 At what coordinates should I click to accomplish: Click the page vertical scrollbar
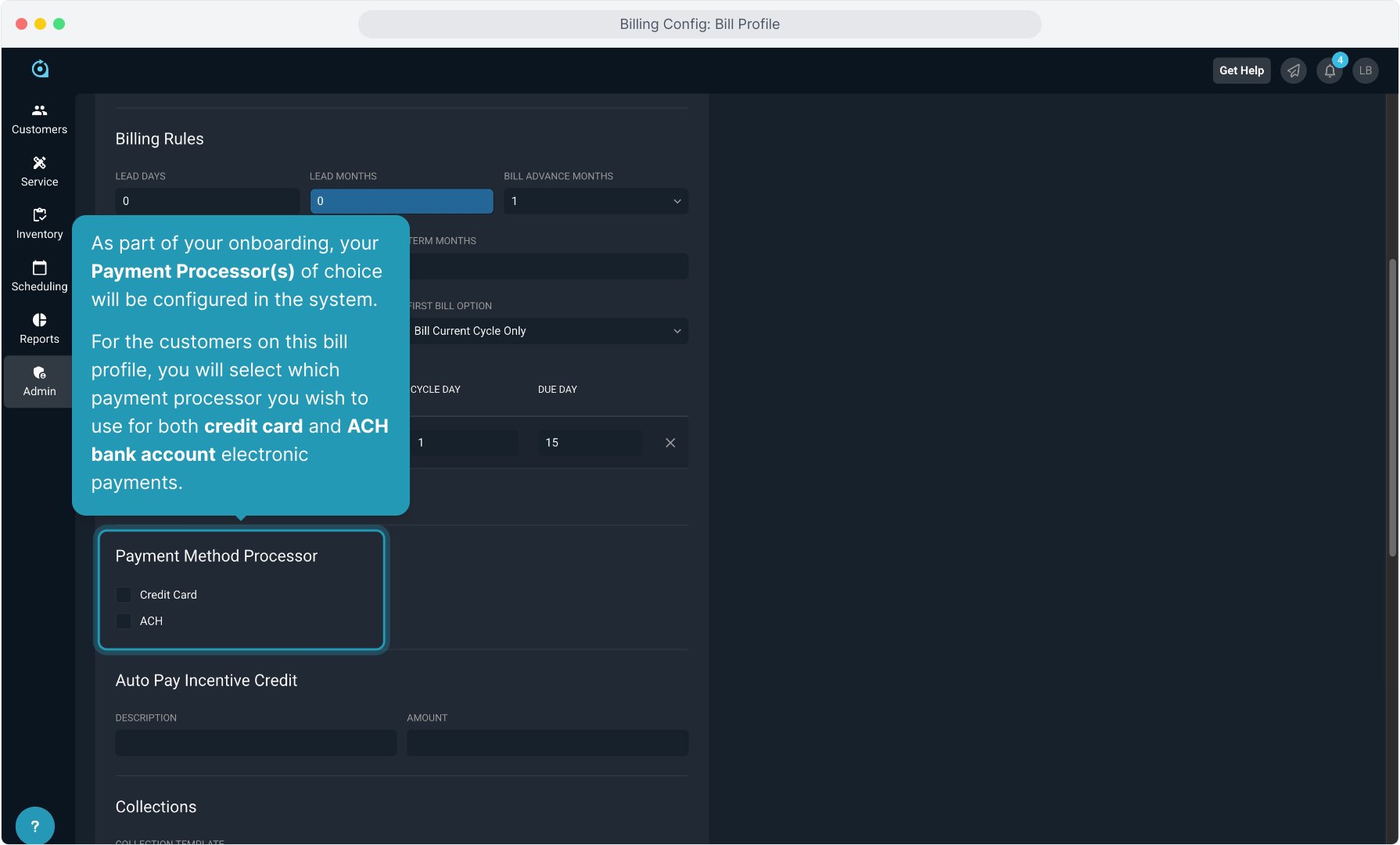point(1392,407)
